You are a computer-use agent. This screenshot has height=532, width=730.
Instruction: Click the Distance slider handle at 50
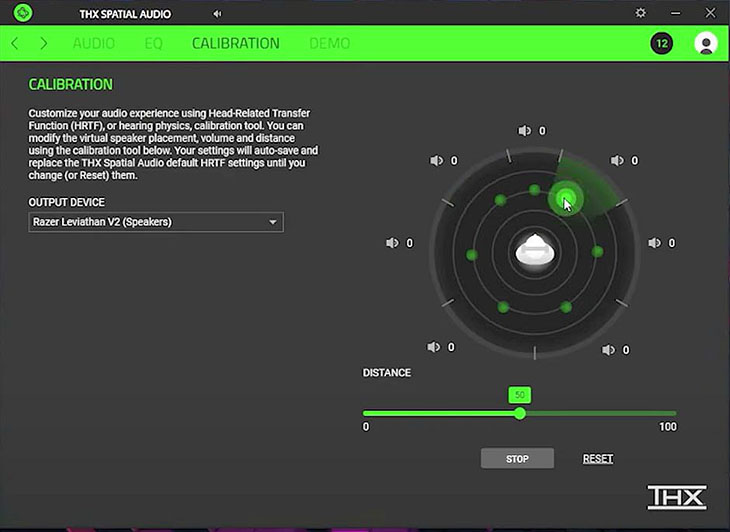(x=520, y=413)
